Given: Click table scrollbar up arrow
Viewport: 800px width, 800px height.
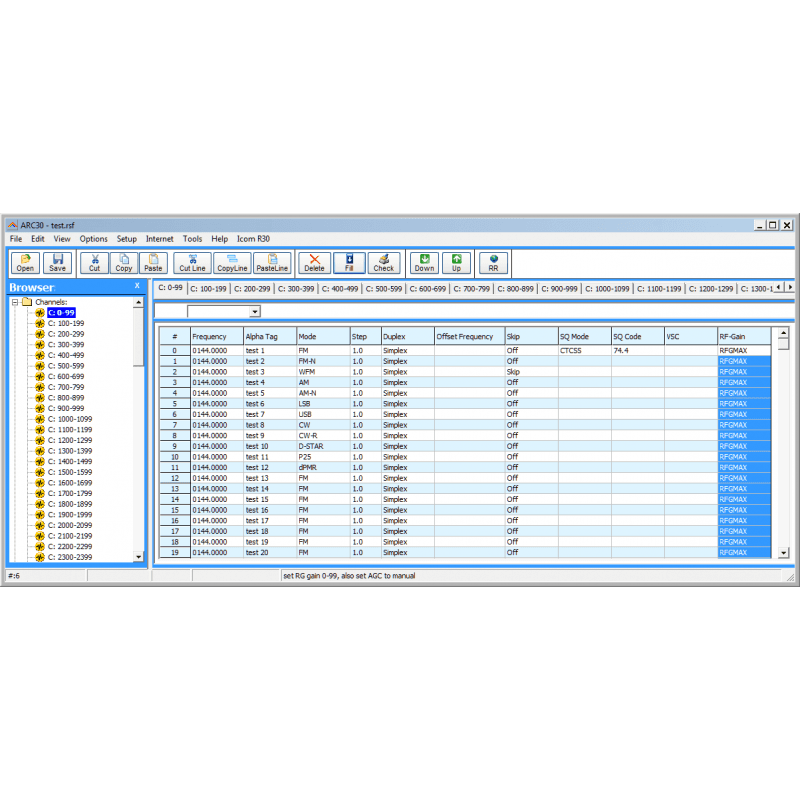Looking at the screenshot, I should (x=784, y=333).
